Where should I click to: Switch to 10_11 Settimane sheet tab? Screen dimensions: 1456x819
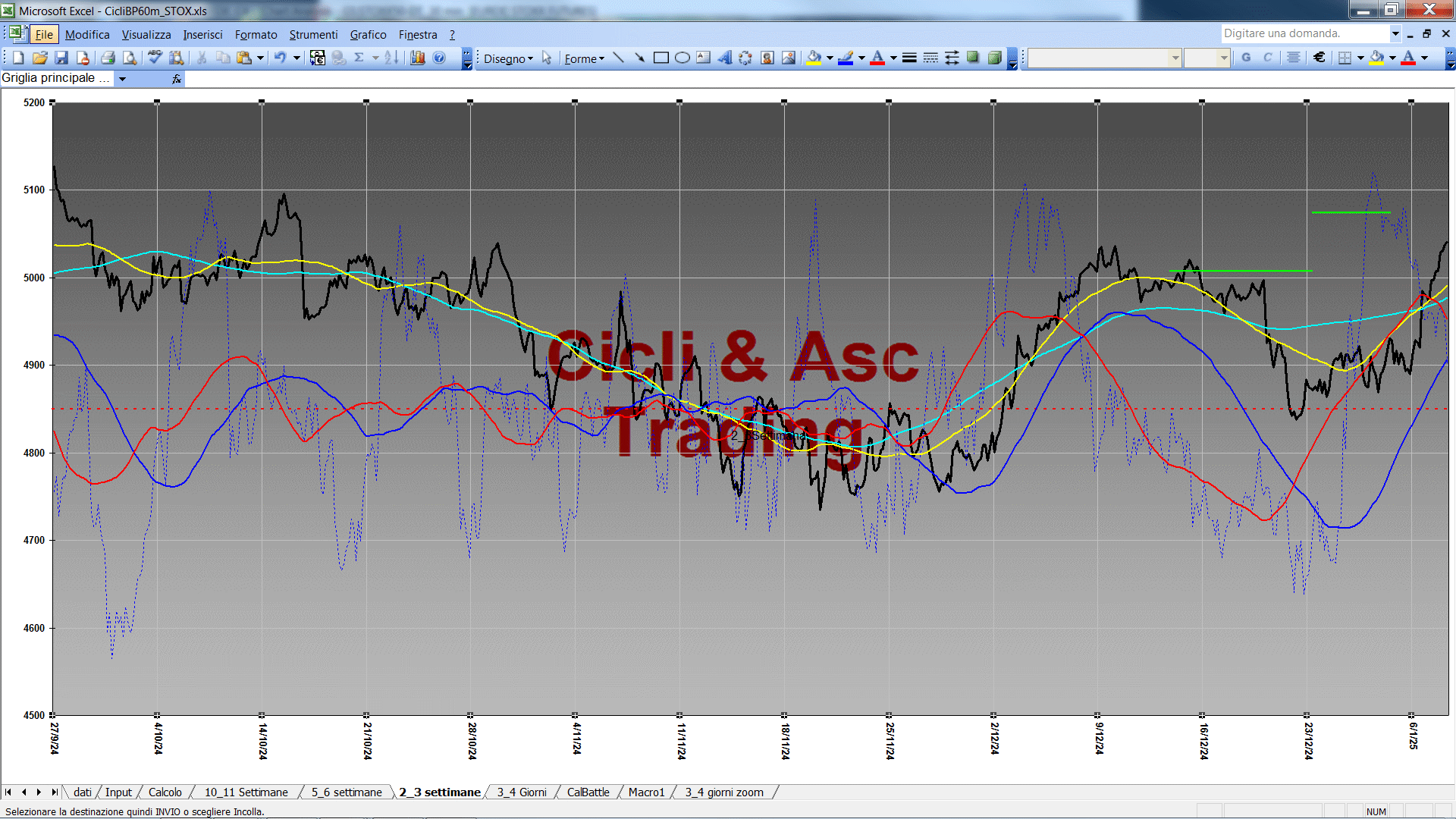[246, 792]
